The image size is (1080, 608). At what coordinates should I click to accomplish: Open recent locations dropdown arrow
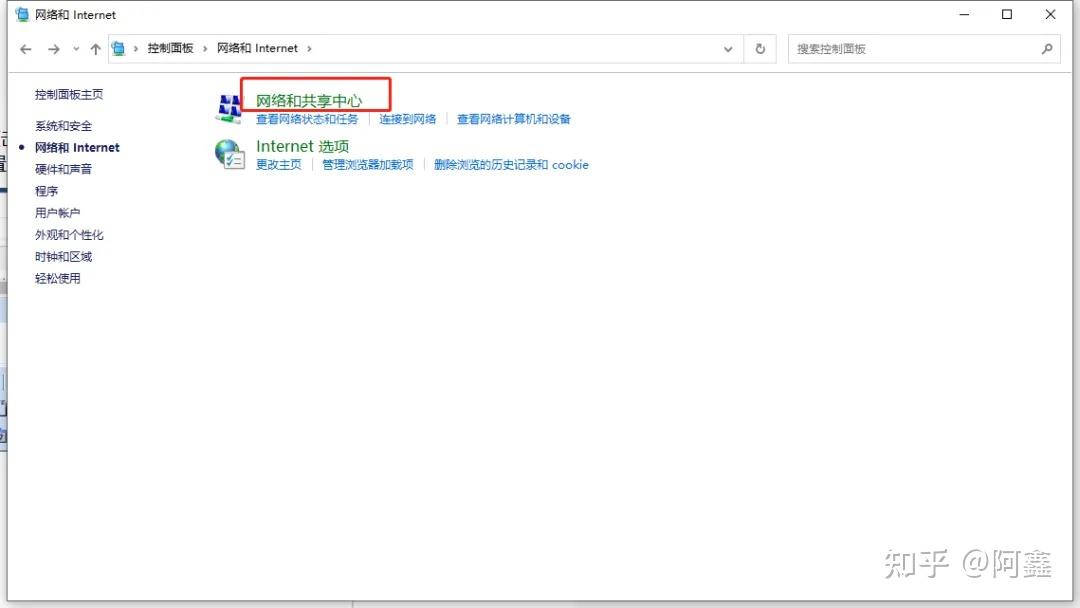point(76,49)
